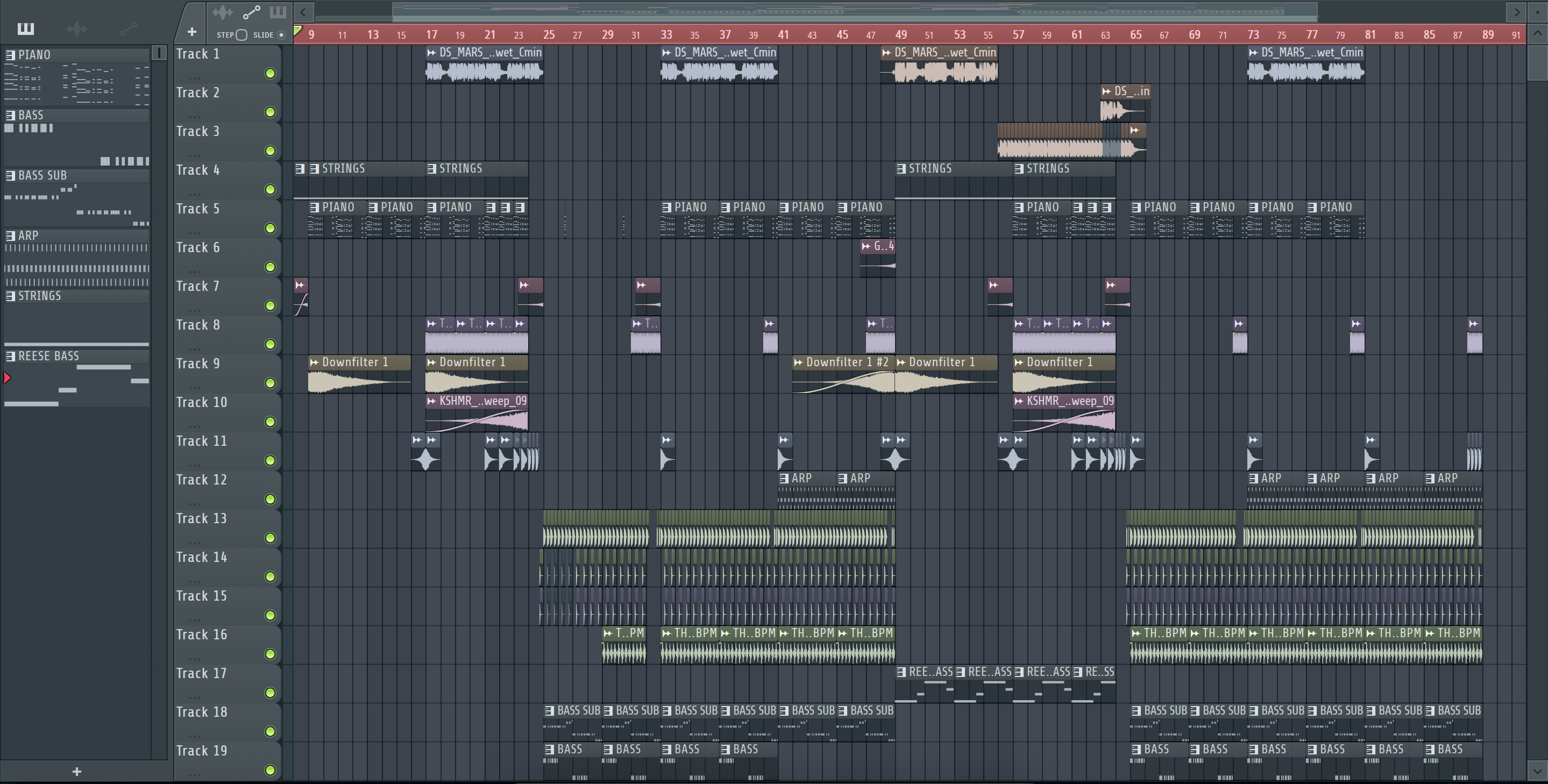Screen dimensions: 1548x784
Task: Jump to bar 65 on the timeline ruler
Action: 1136,35
